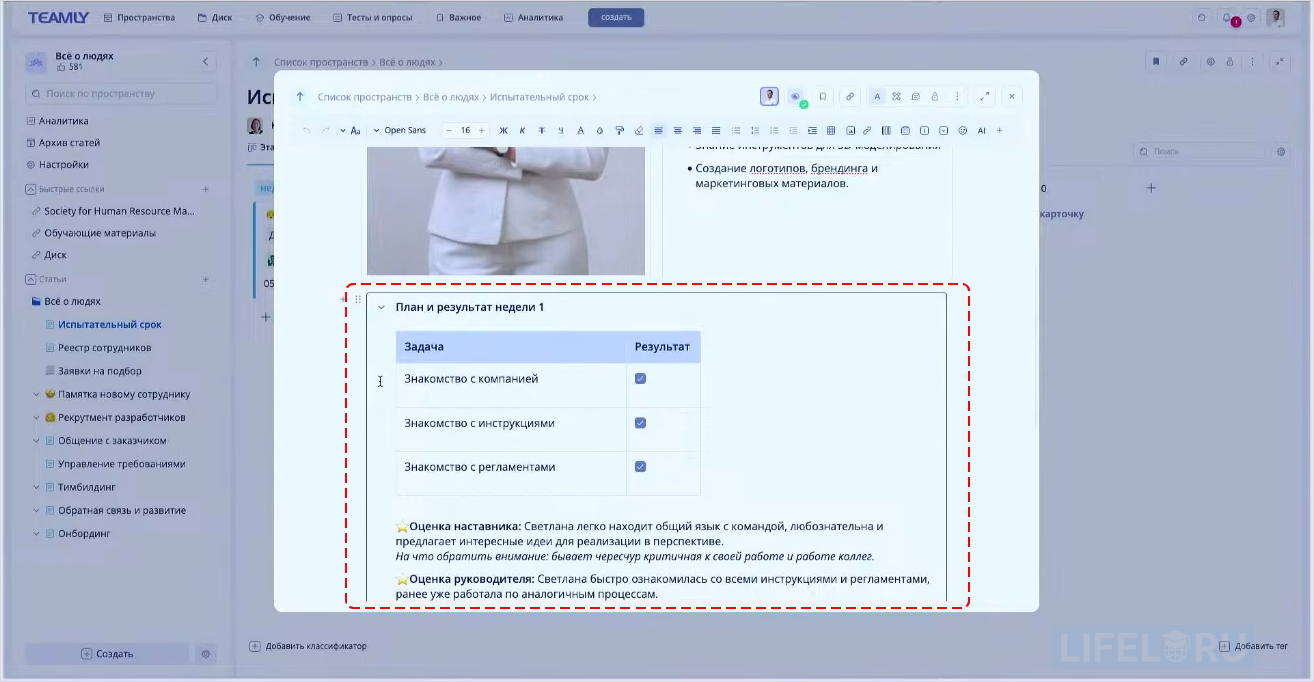Insert an emoji using the smiley icon
Image resolution: width=1314 pixels, height=682 pixels.
pos(961,130)
